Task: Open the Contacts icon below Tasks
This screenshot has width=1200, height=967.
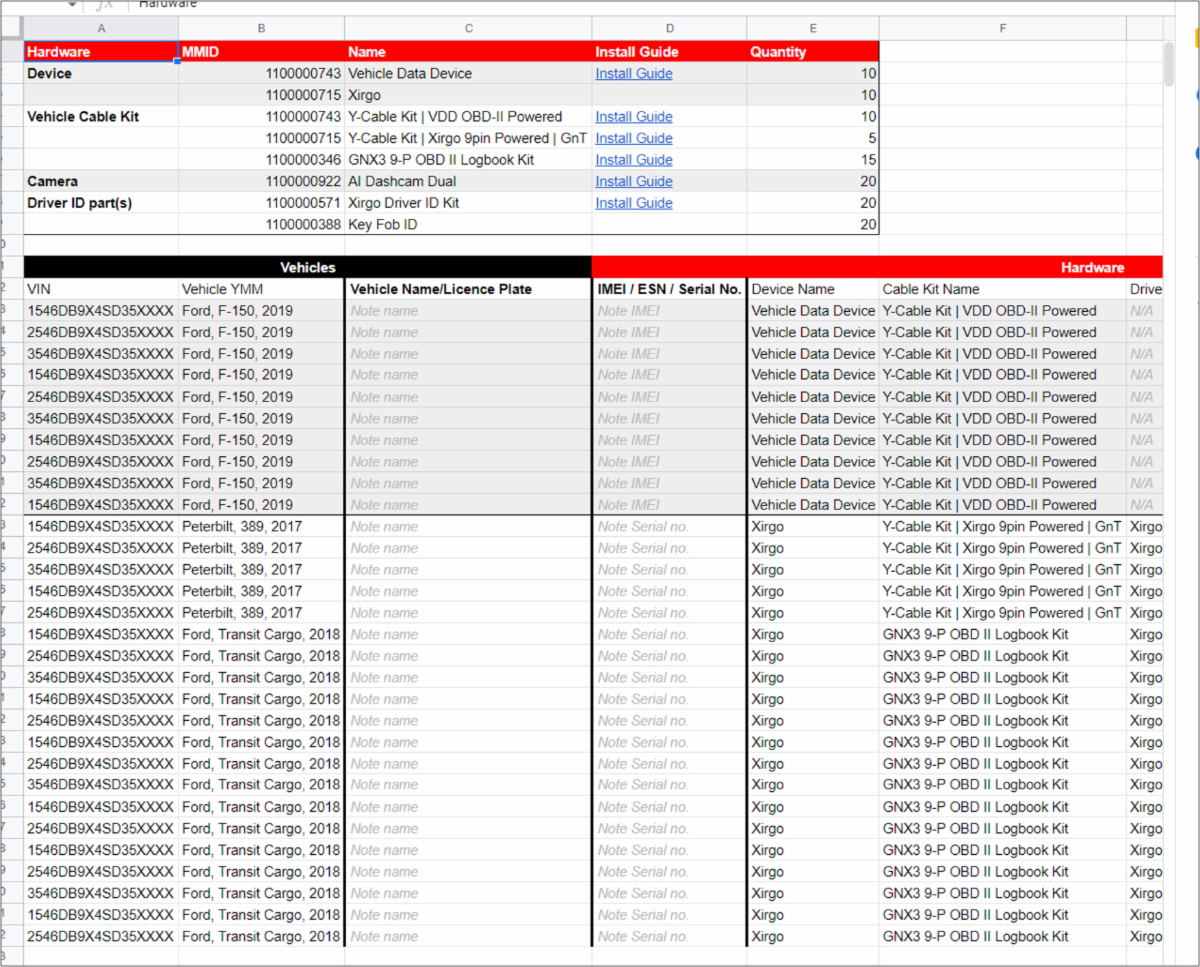Action: [1195, 154]
